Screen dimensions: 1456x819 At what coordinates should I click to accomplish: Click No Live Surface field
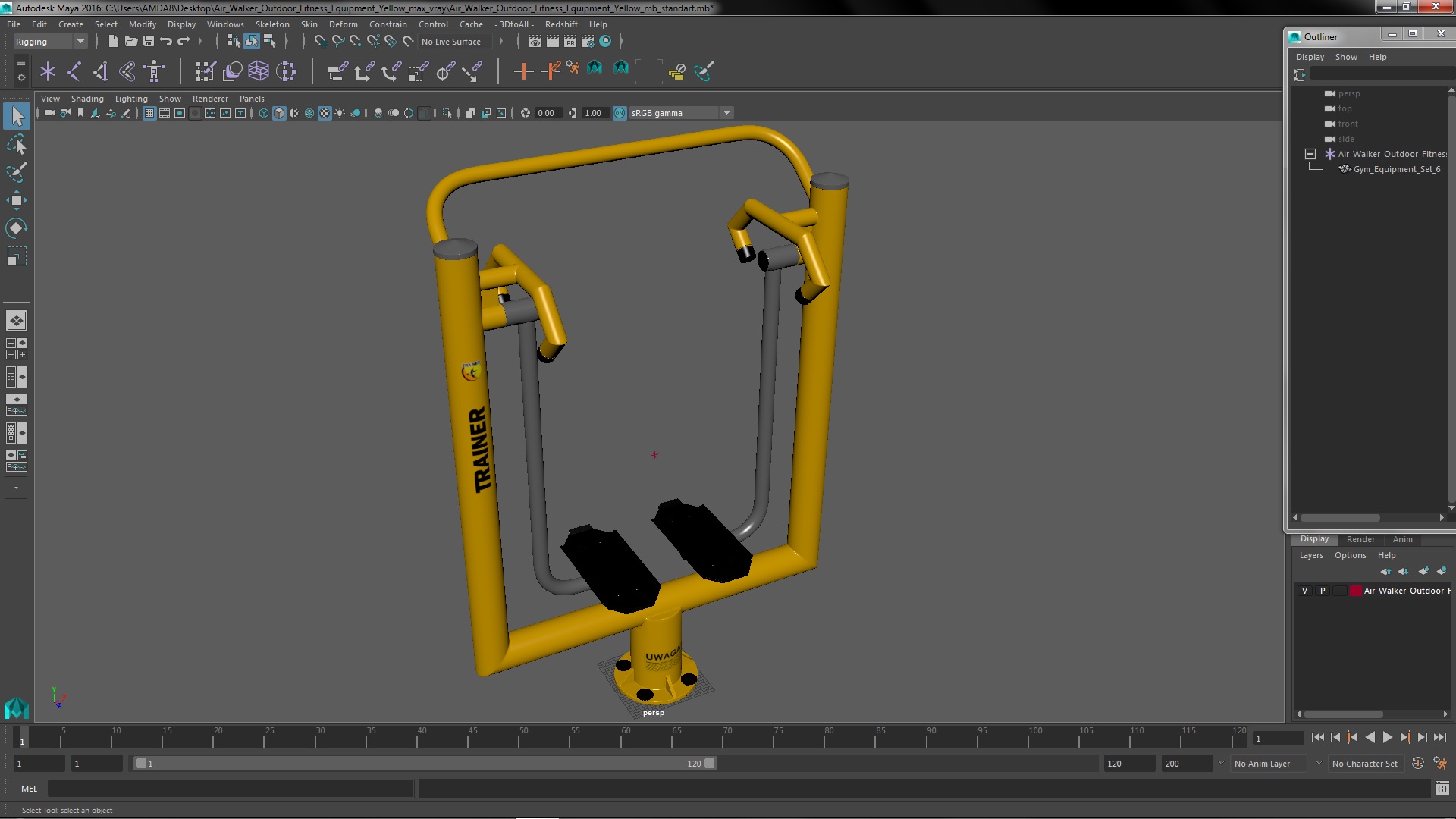click(453, 42)
